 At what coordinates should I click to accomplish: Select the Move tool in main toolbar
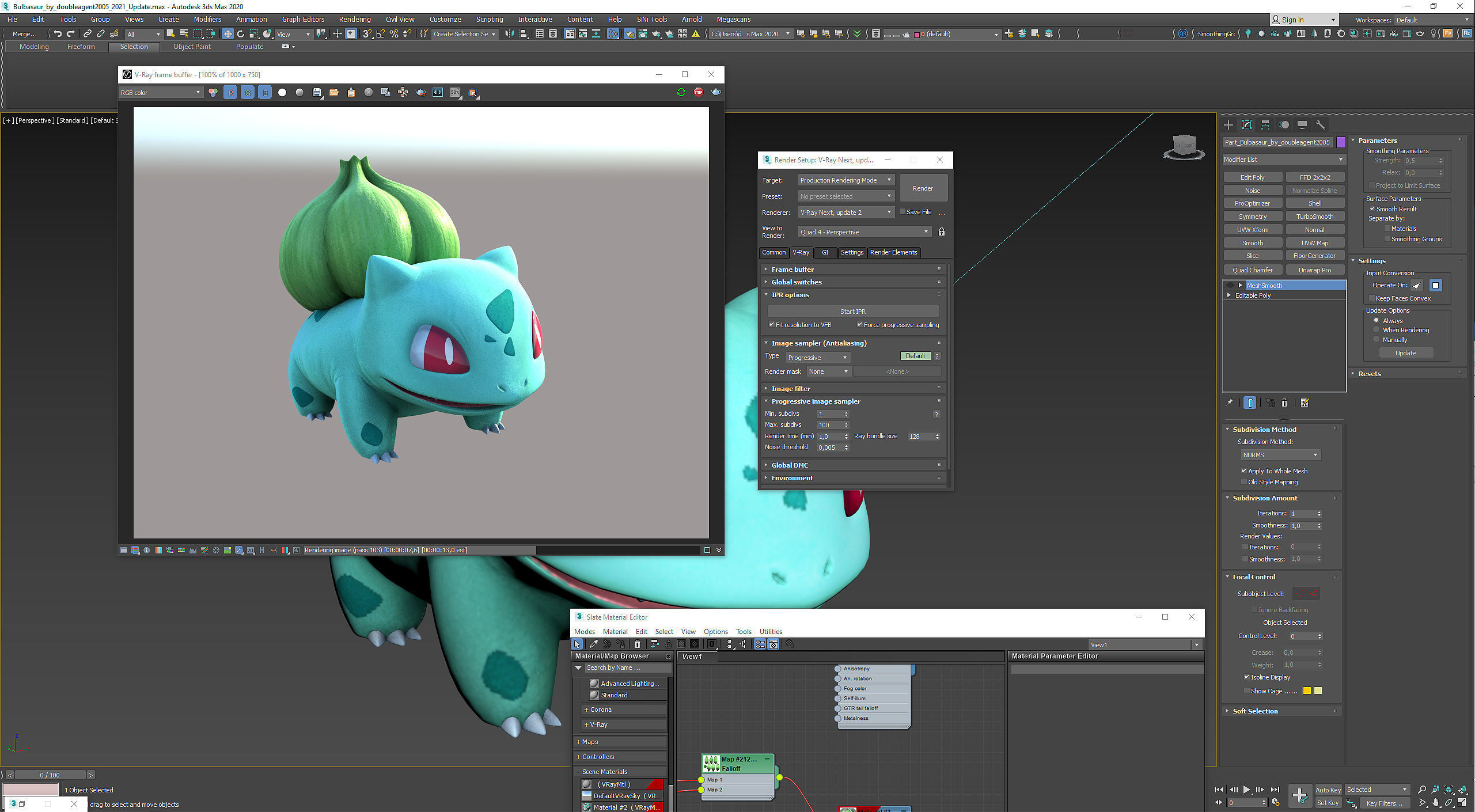(x=228, y=34)
